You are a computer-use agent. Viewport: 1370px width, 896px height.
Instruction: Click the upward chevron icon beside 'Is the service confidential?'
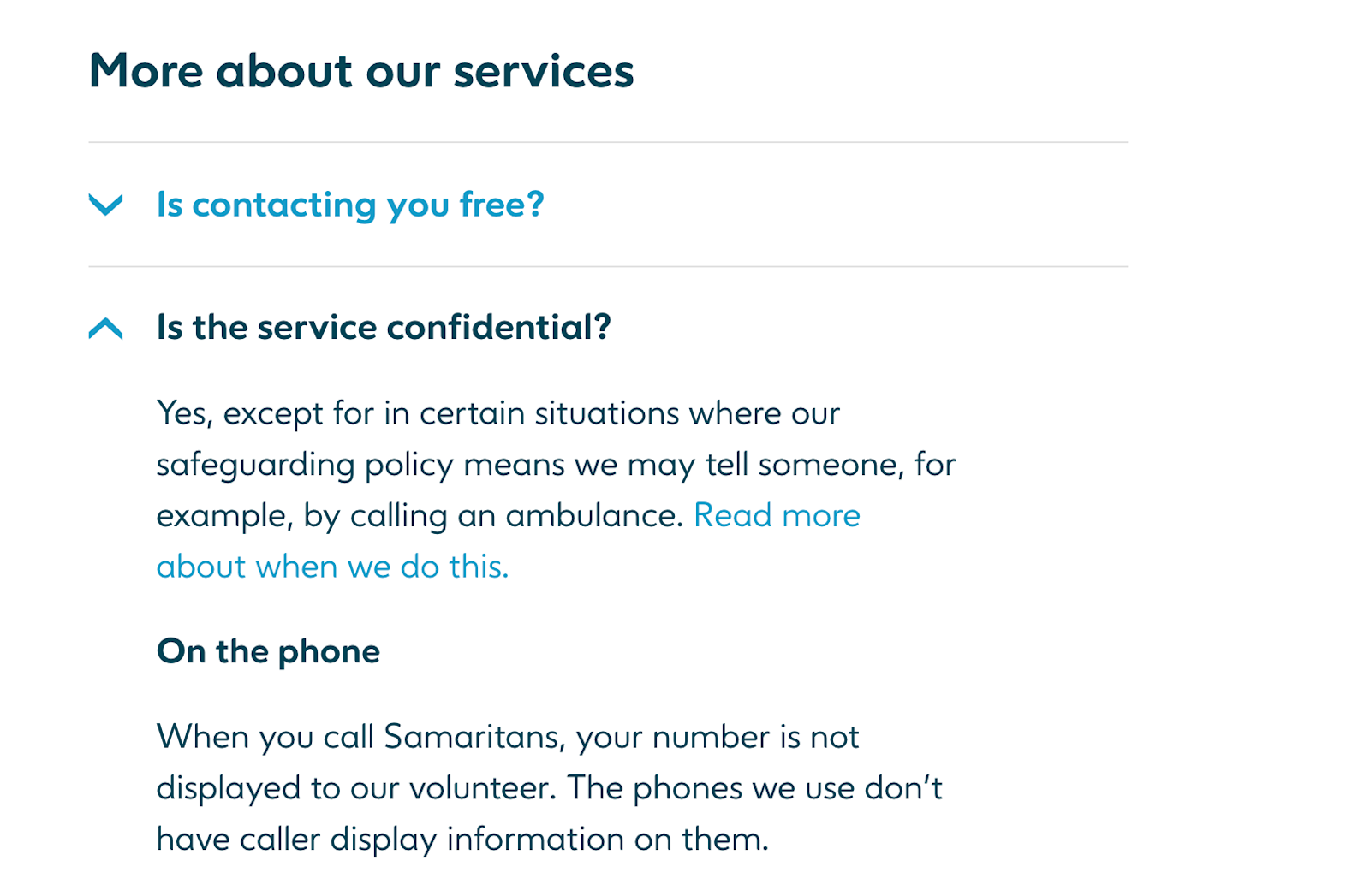[105, 328]
